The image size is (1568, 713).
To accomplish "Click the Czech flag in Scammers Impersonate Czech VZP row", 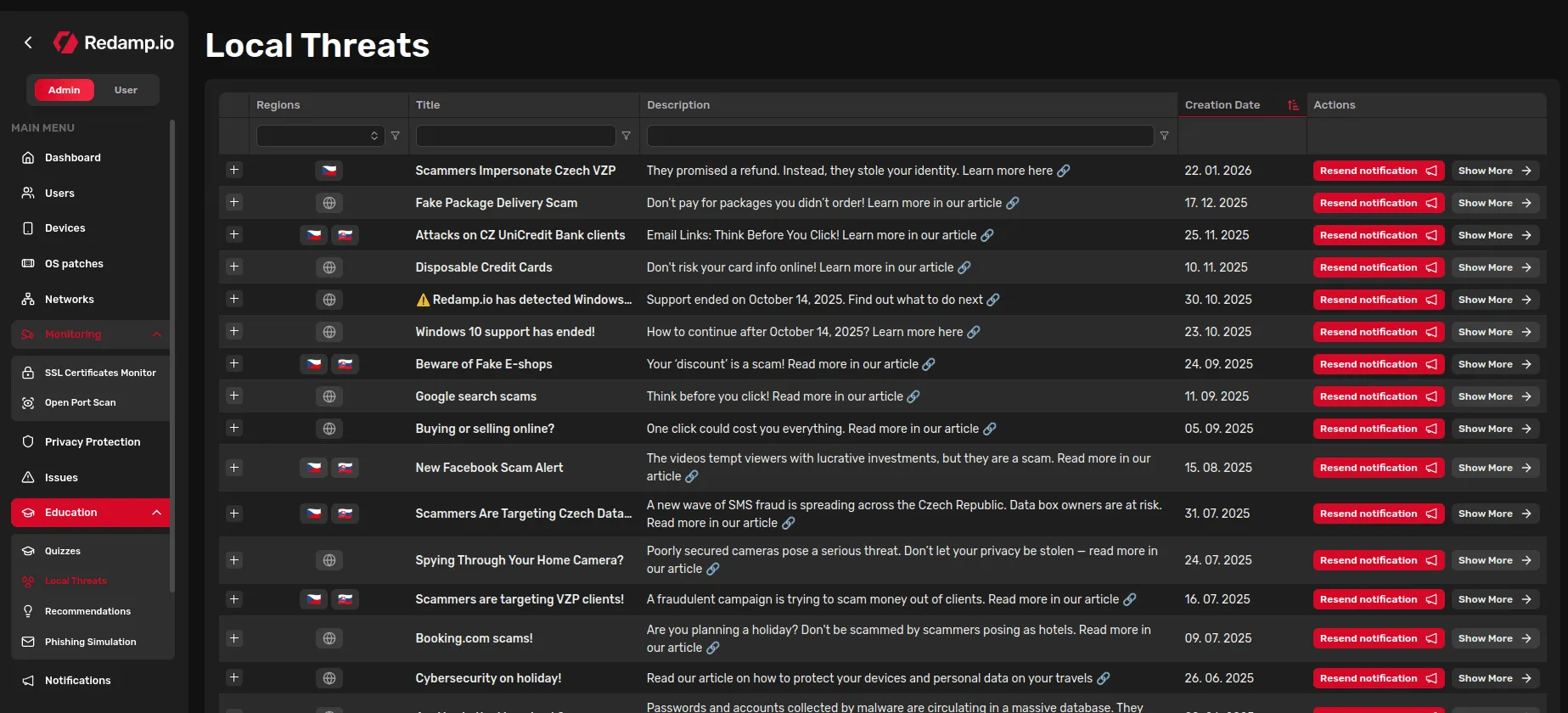I will click(329, 171).
